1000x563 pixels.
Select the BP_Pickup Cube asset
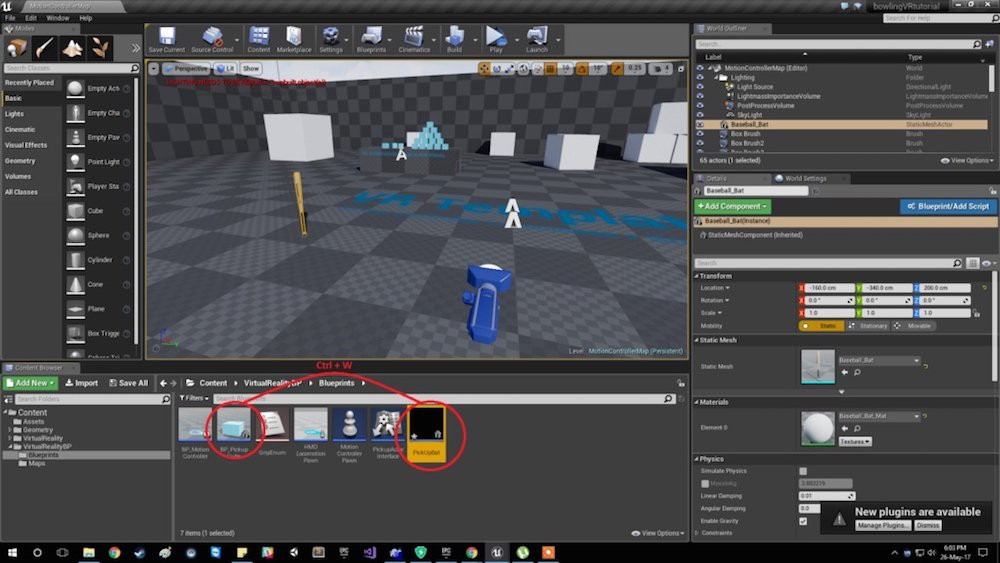click(x=233, y=432)
